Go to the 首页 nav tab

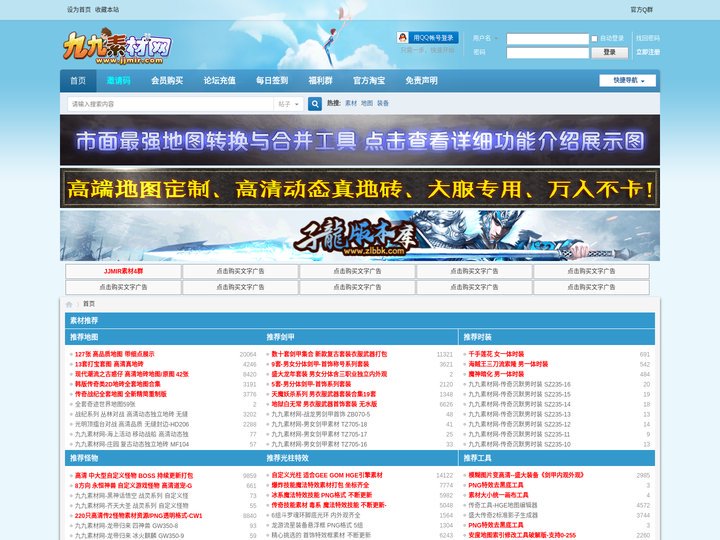coord(78,80)
